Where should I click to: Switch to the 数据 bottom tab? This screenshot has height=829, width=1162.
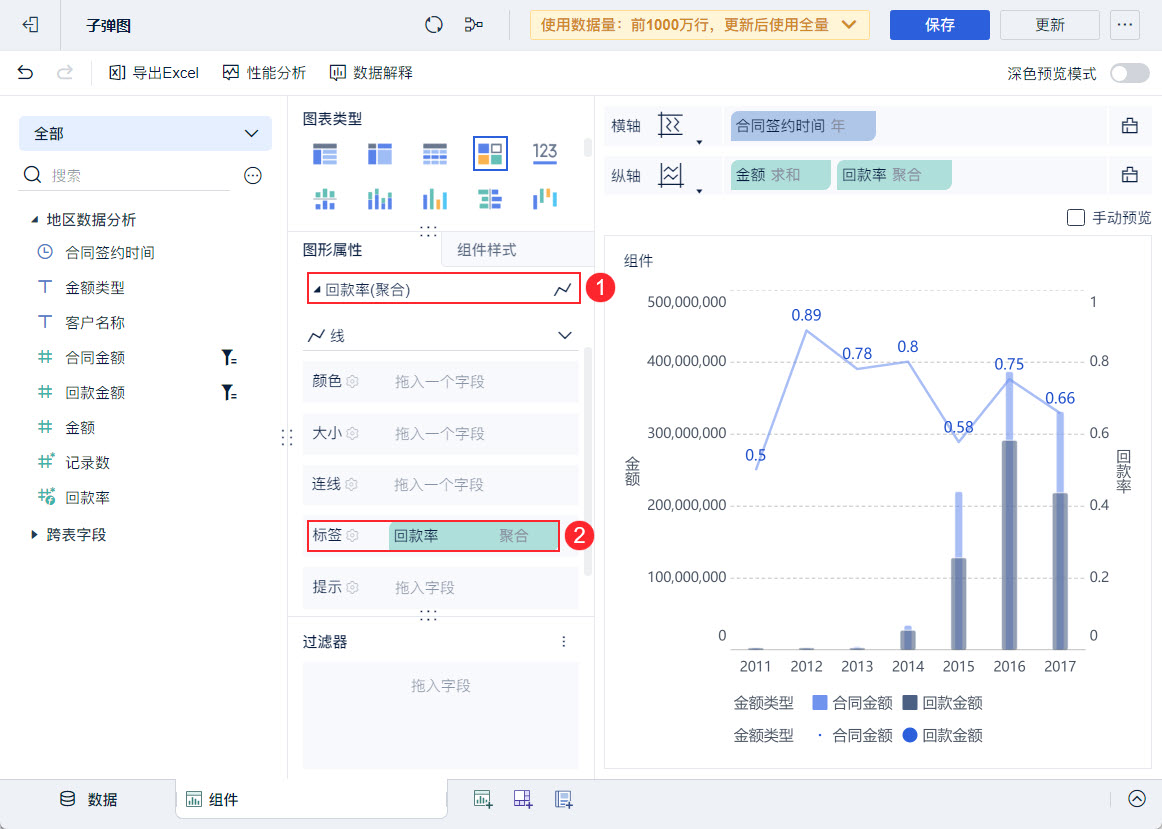point(88,799)
